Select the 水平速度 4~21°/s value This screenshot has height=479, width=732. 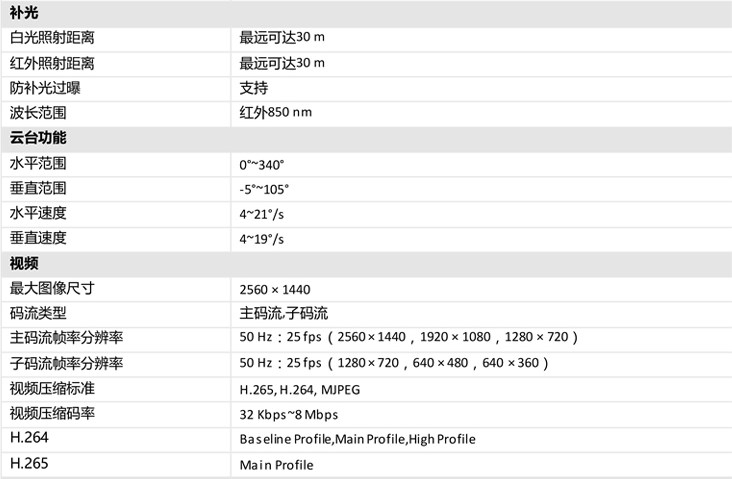(x=261, y=214)
